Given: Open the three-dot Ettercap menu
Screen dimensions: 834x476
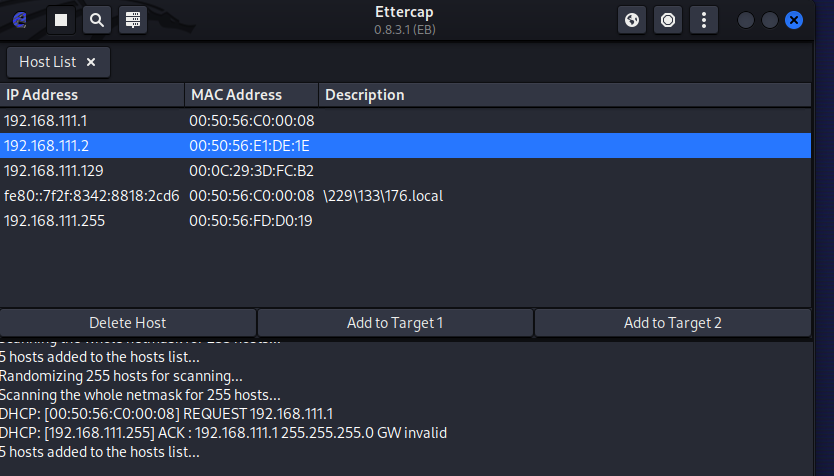Looking at the screenshot, I should click(704, 20).
